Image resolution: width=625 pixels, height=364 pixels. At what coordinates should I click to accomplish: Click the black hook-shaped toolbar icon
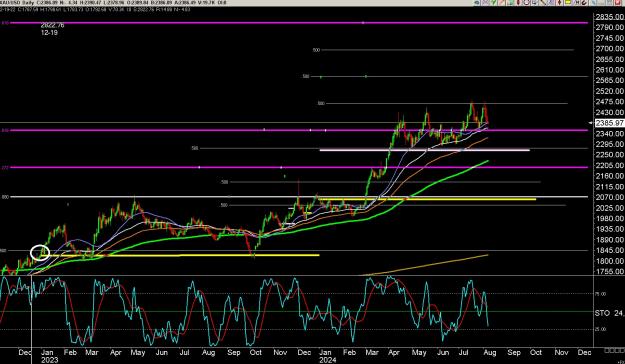coord(585,2)
